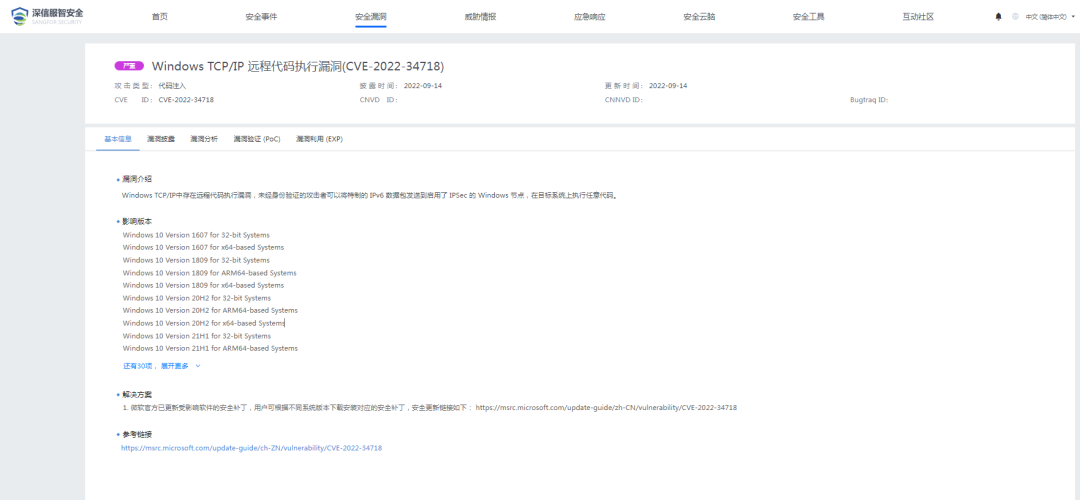The height and width of the screenshot is (500, 1080).
Task: Switch to the 漏洞验证 (PoC) tab
Action: [257, 139]
